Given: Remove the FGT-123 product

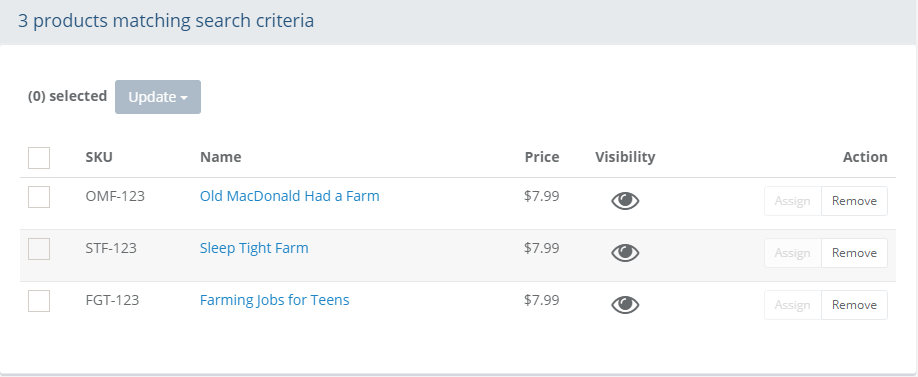Looking at the screenshot, I should click(x=854, y=305).
